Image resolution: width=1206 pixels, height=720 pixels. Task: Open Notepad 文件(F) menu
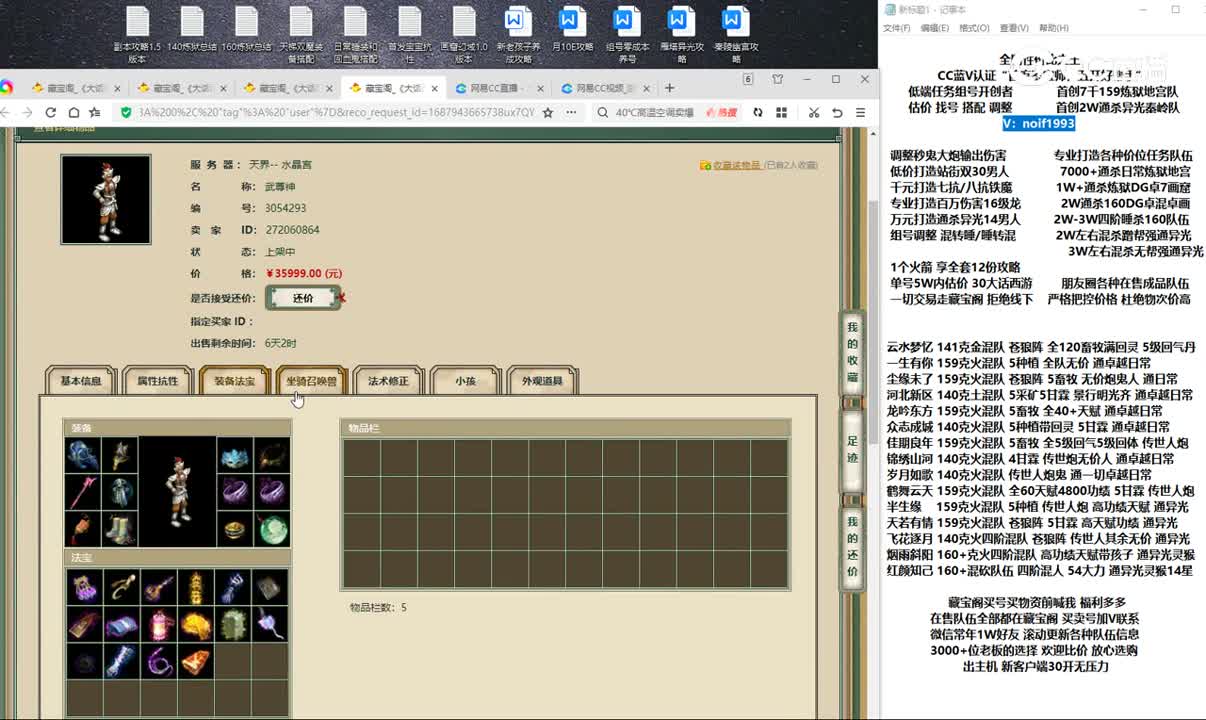(x=896, y=28)
